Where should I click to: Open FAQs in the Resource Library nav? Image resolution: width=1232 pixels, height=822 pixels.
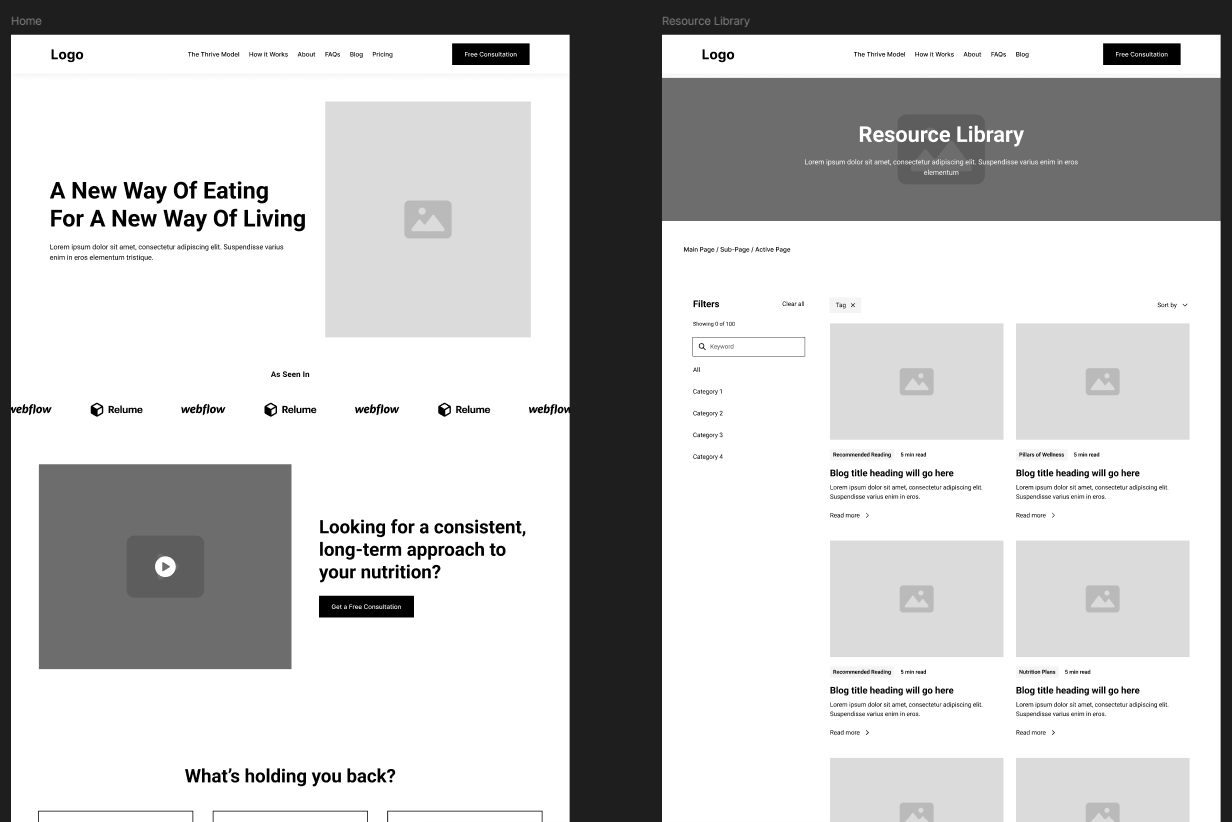998,55
